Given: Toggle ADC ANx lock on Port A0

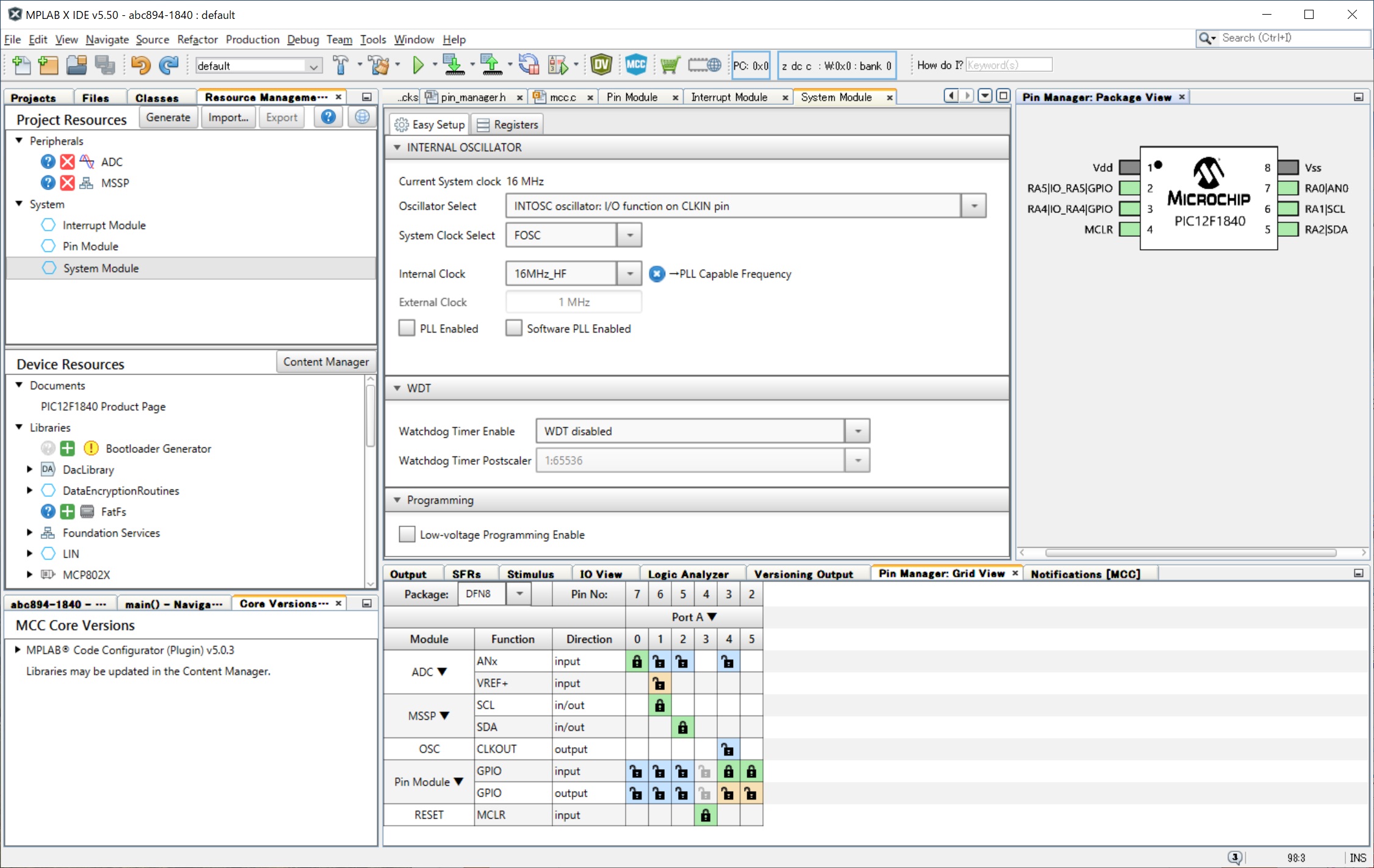Looking at the screenshot, I should click(x=637, y=661).
